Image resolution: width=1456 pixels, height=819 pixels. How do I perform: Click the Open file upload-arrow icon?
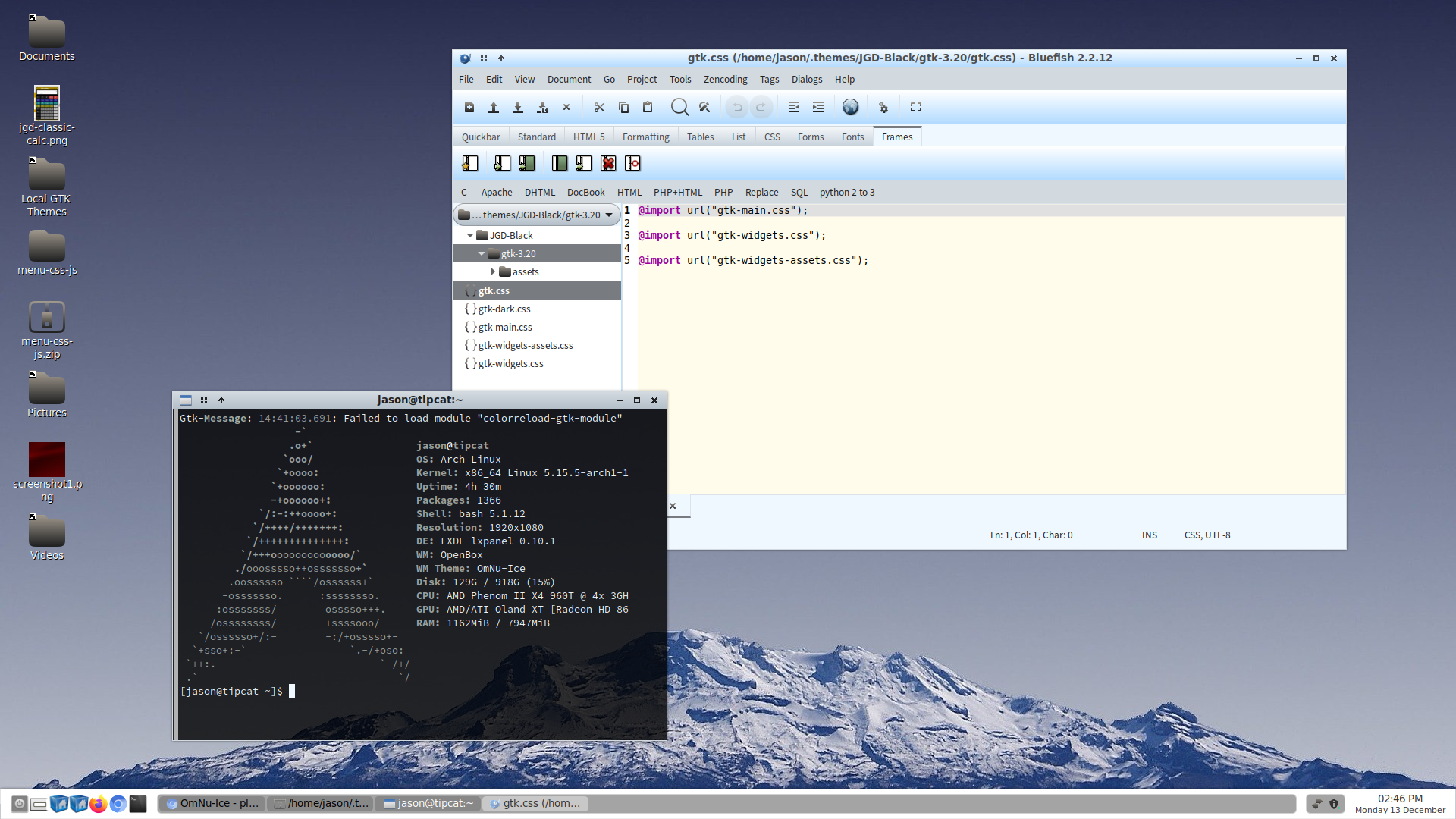[x=494, y=108]
